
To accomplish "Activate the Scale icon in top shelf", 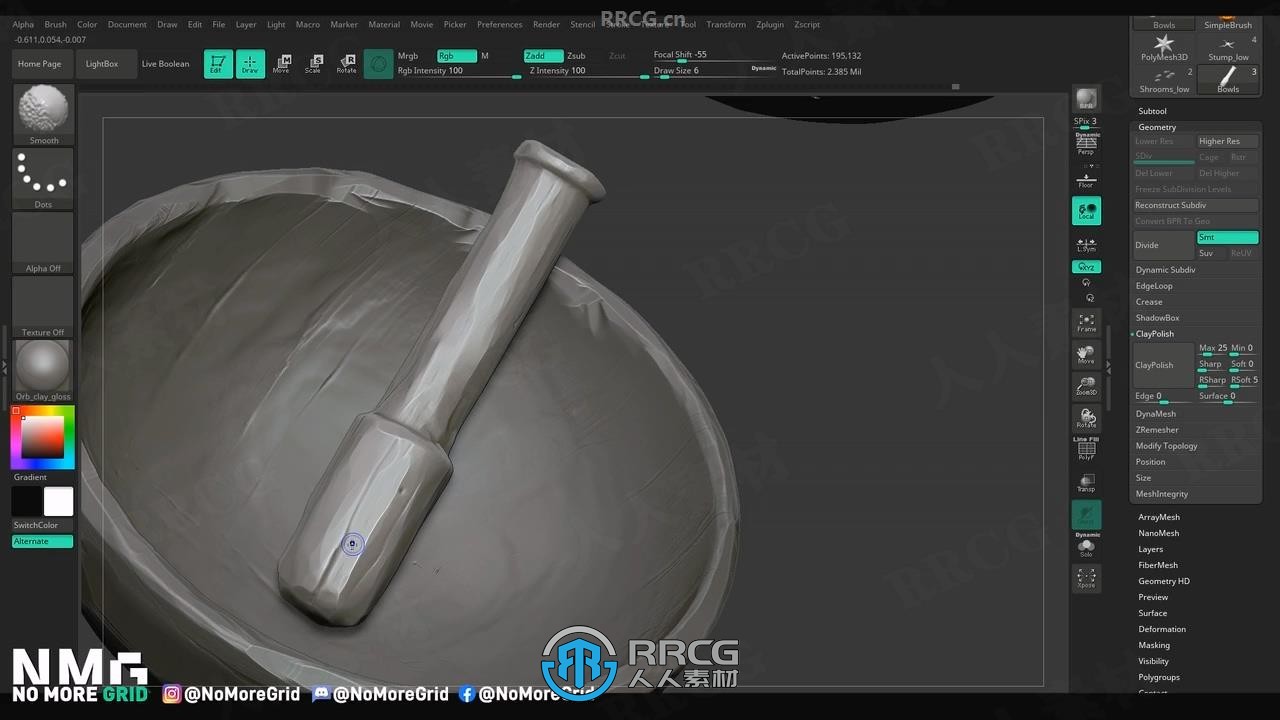I will tap(314, 64).
